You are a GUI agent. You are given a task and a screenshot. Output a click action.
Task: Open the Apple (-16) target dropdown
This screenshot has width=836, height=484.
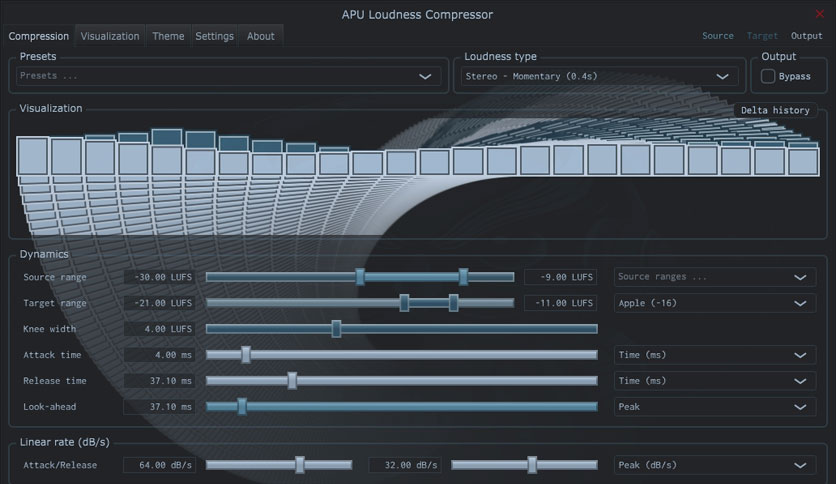714,303
